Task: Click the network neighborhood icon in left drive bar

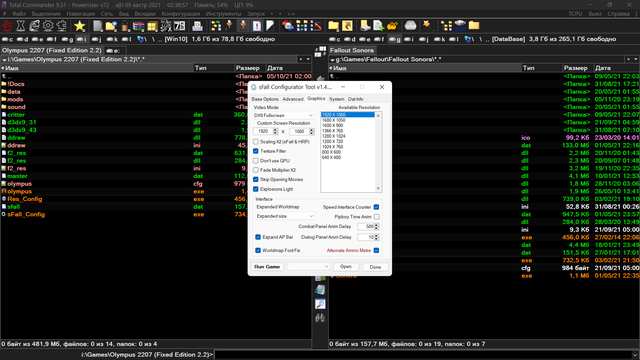Action: coord(142,39)
